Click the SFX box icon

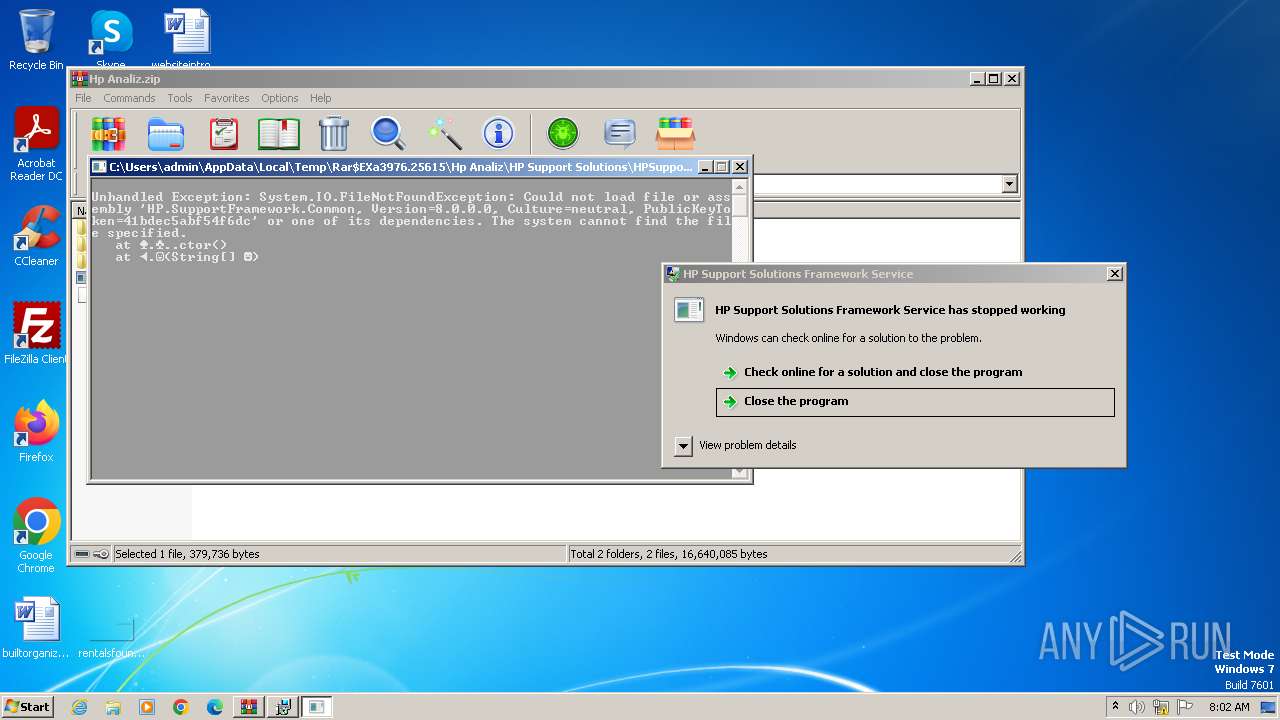(675, 133)
